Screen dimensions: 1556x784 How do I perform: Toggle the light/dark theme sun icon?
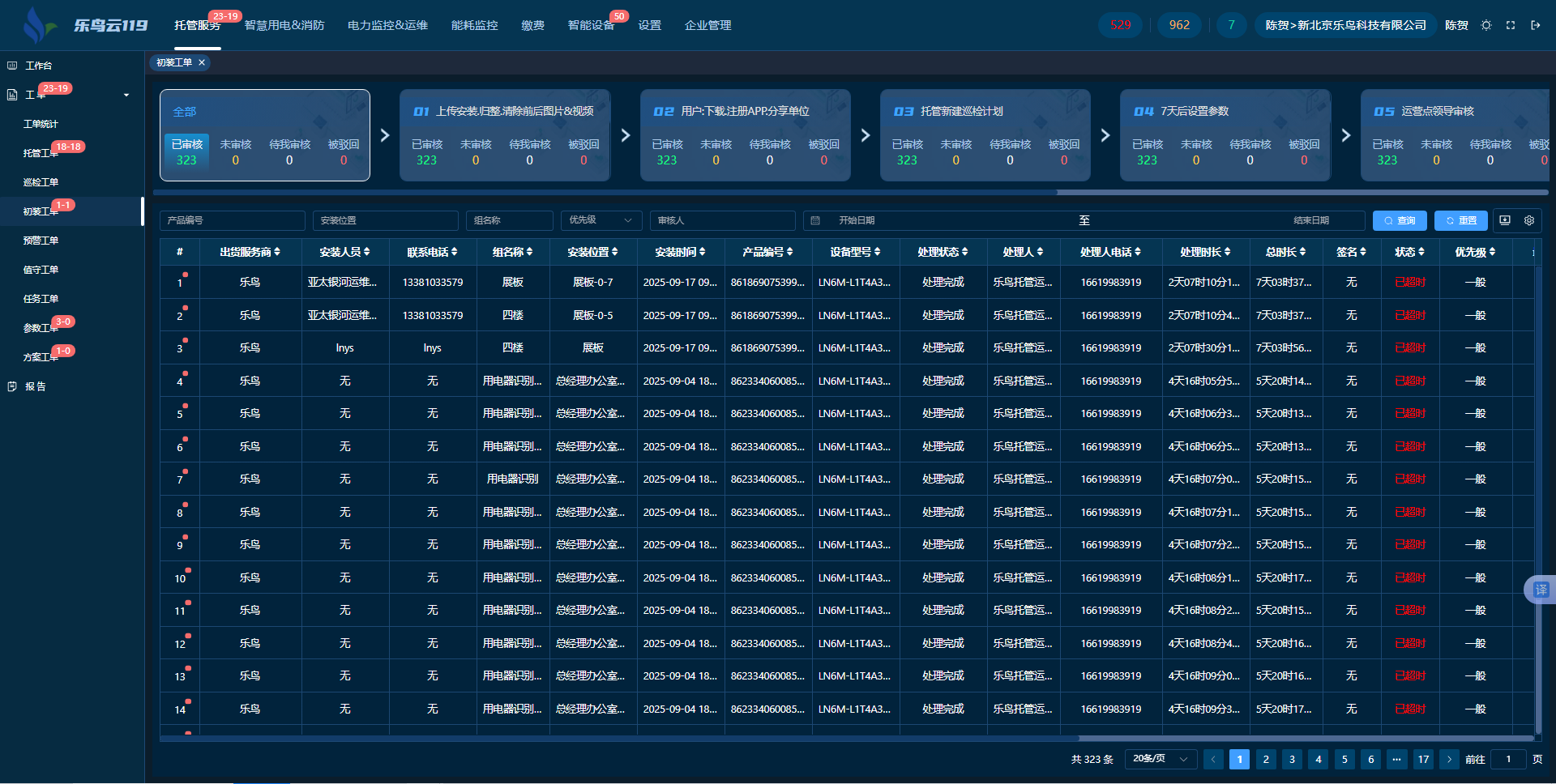[1486, 25]
